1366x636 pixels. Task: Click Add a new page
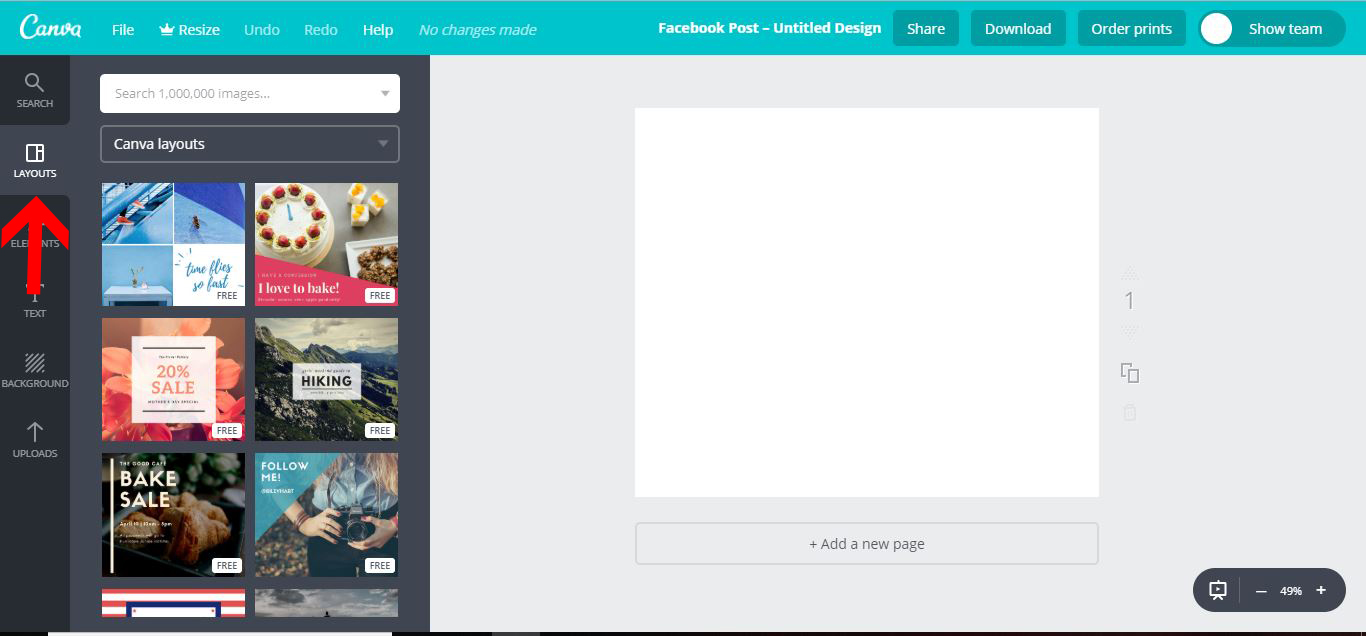(866, 543)
